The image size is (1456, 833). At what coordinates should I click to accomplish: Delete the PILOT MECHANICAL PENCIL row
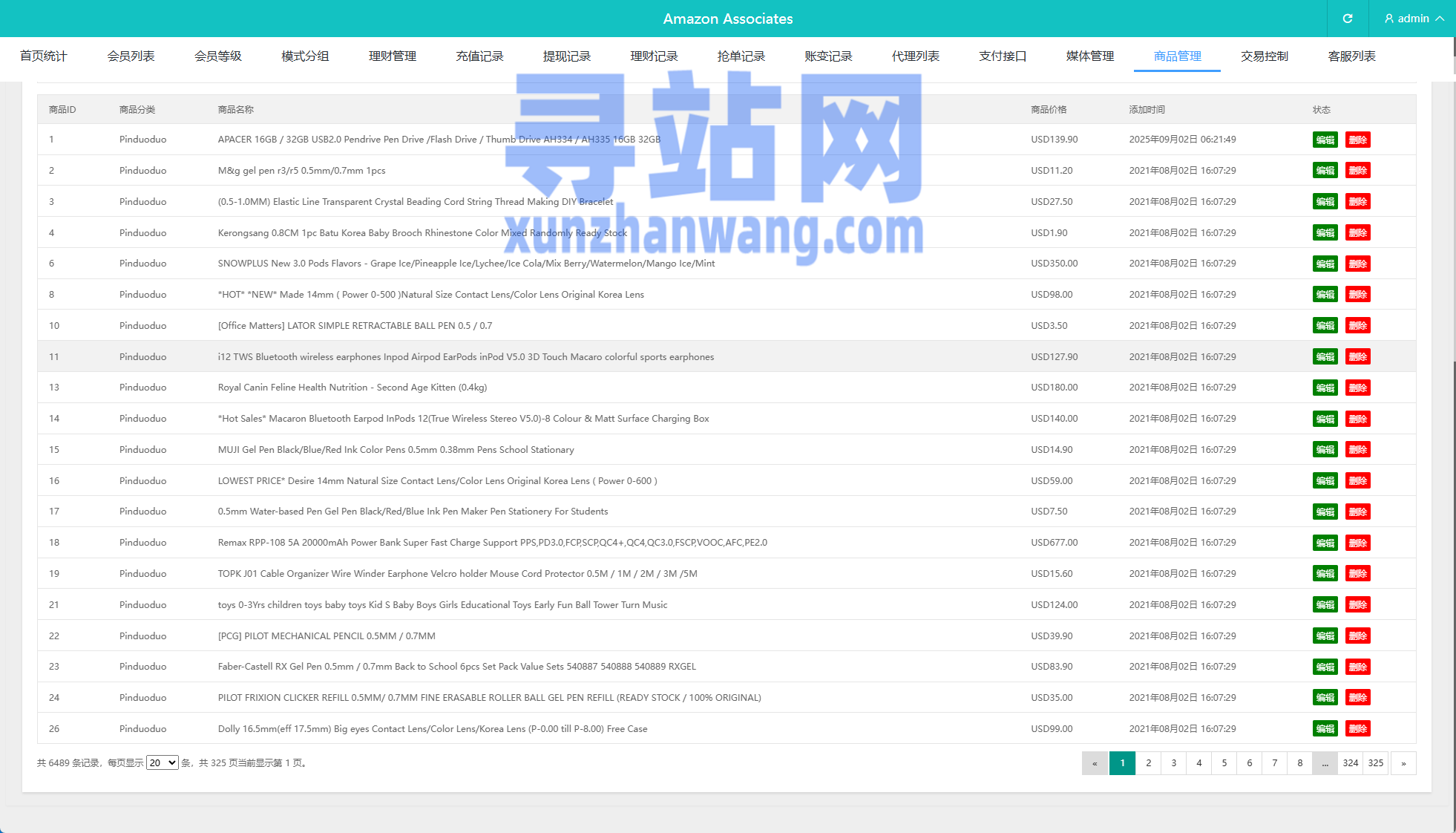pyautogui.click(x=1357, y=636)
